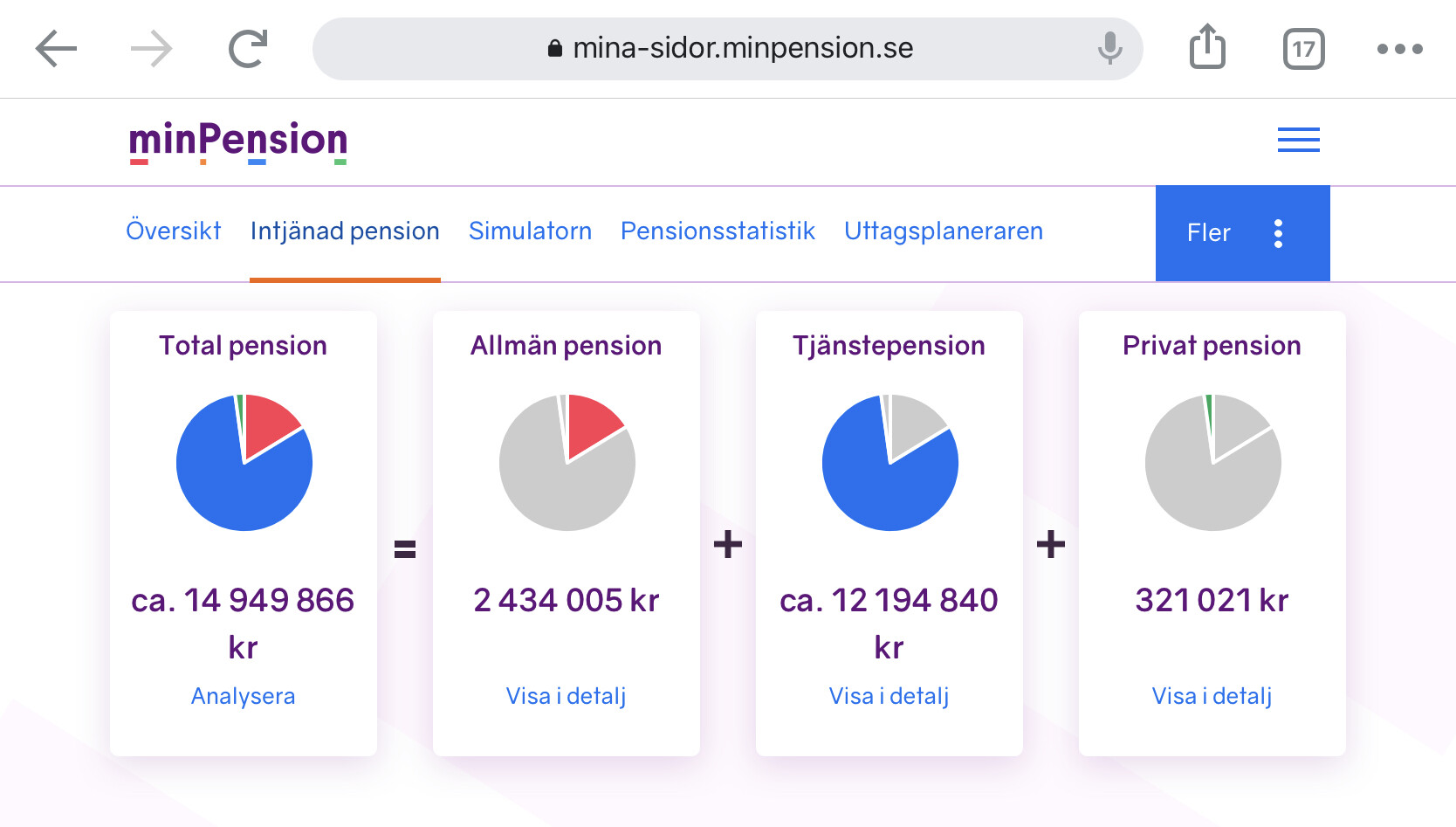The width and height of the screenshot is (1456, 827).
Task: Open the tab switcher showing 17 tabs
Action: pyautogui.click(x=1303, y=49)
